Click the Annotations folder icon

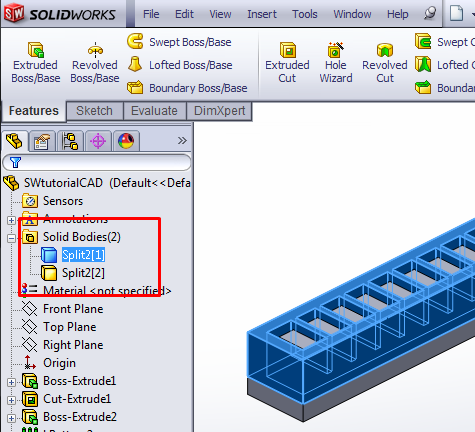click(x=30, y=219)
